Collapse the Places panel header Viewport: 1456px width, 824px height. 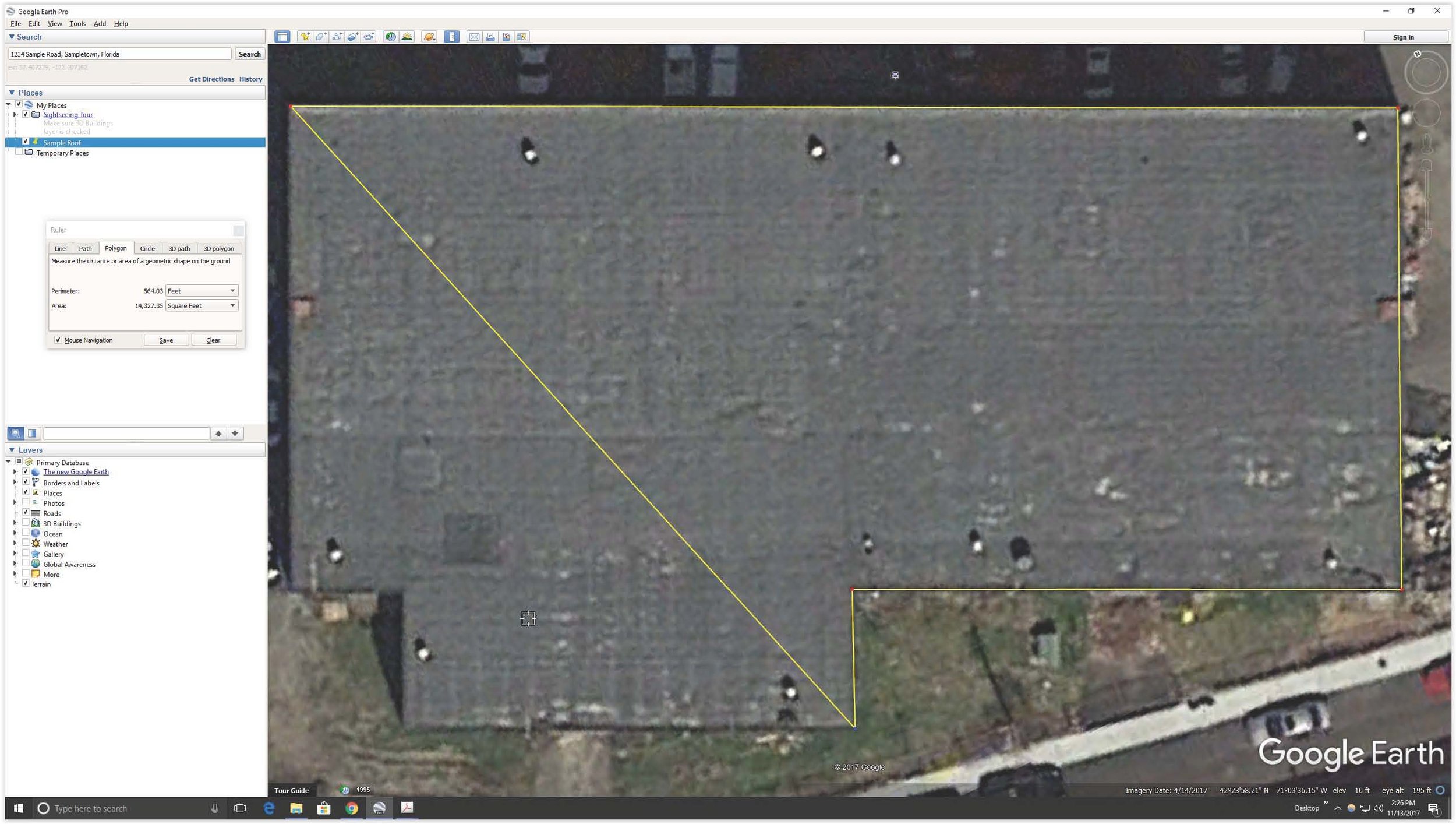click(x=12, y=92)
